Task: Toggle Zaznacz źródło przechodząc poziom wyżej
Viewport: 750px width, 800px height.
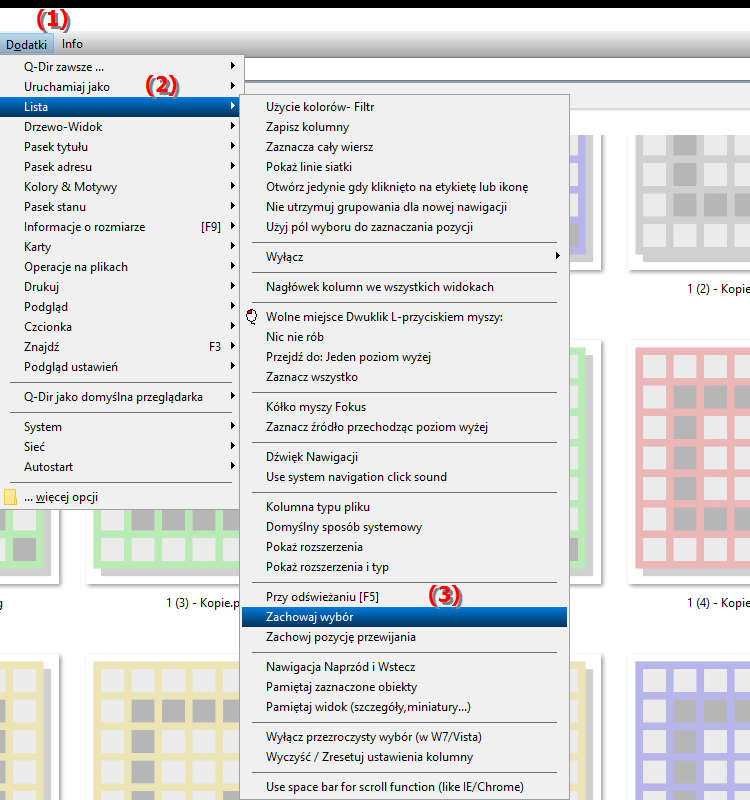Action: tap(404, 427)
